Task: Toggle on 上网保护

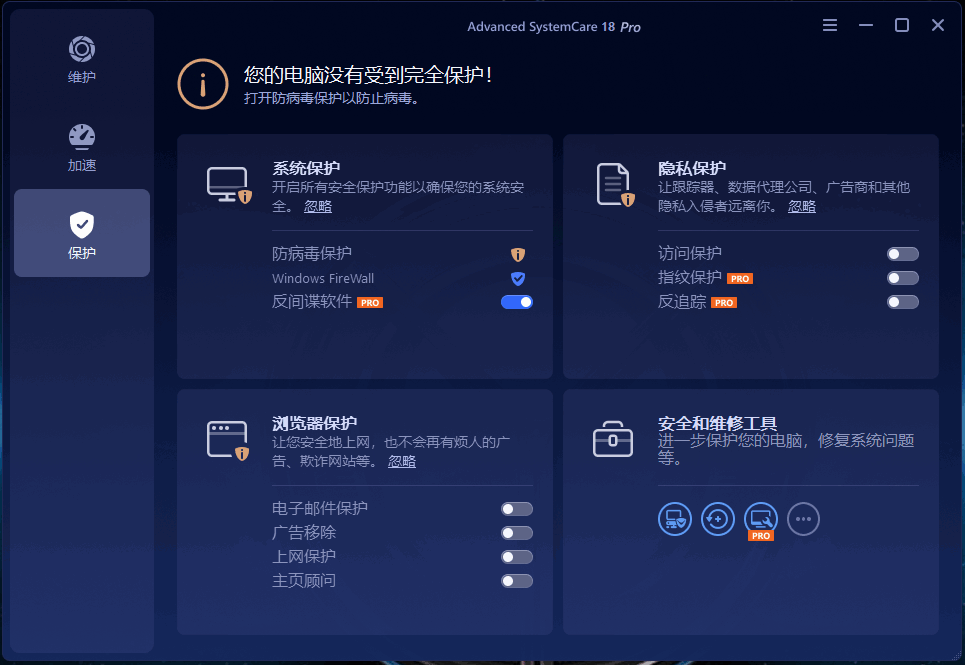Action: (x=517, y=557)
